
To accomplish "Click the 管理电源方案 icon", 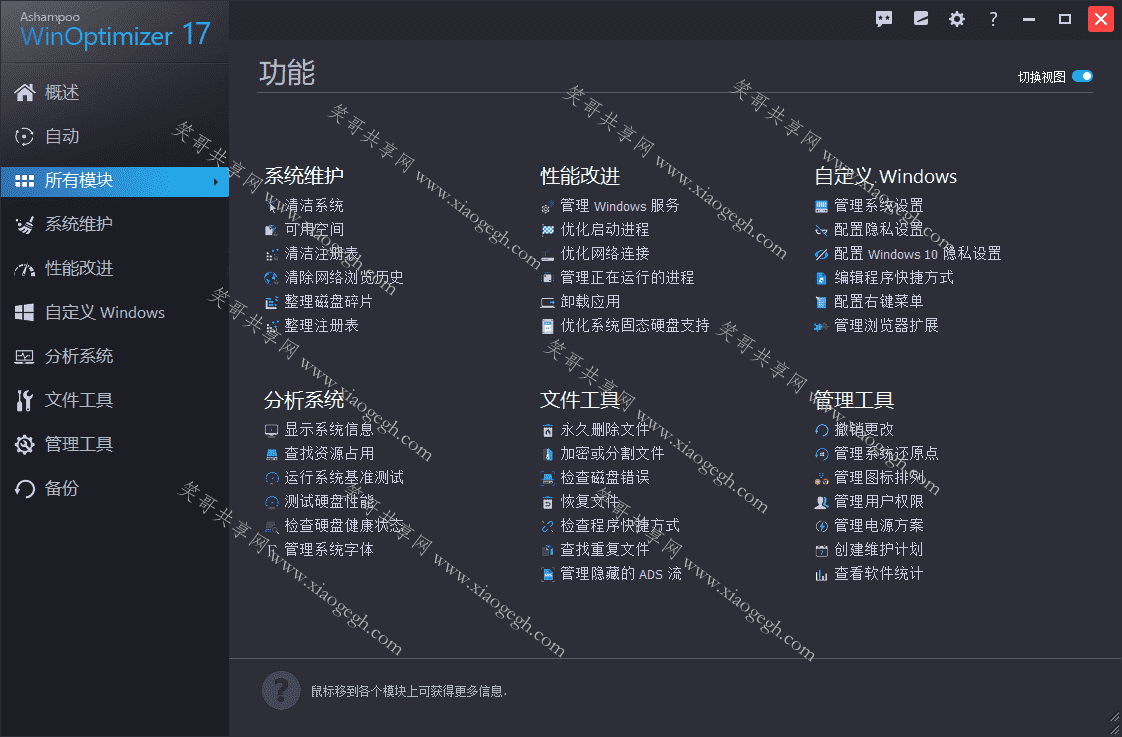I will 821,527.
